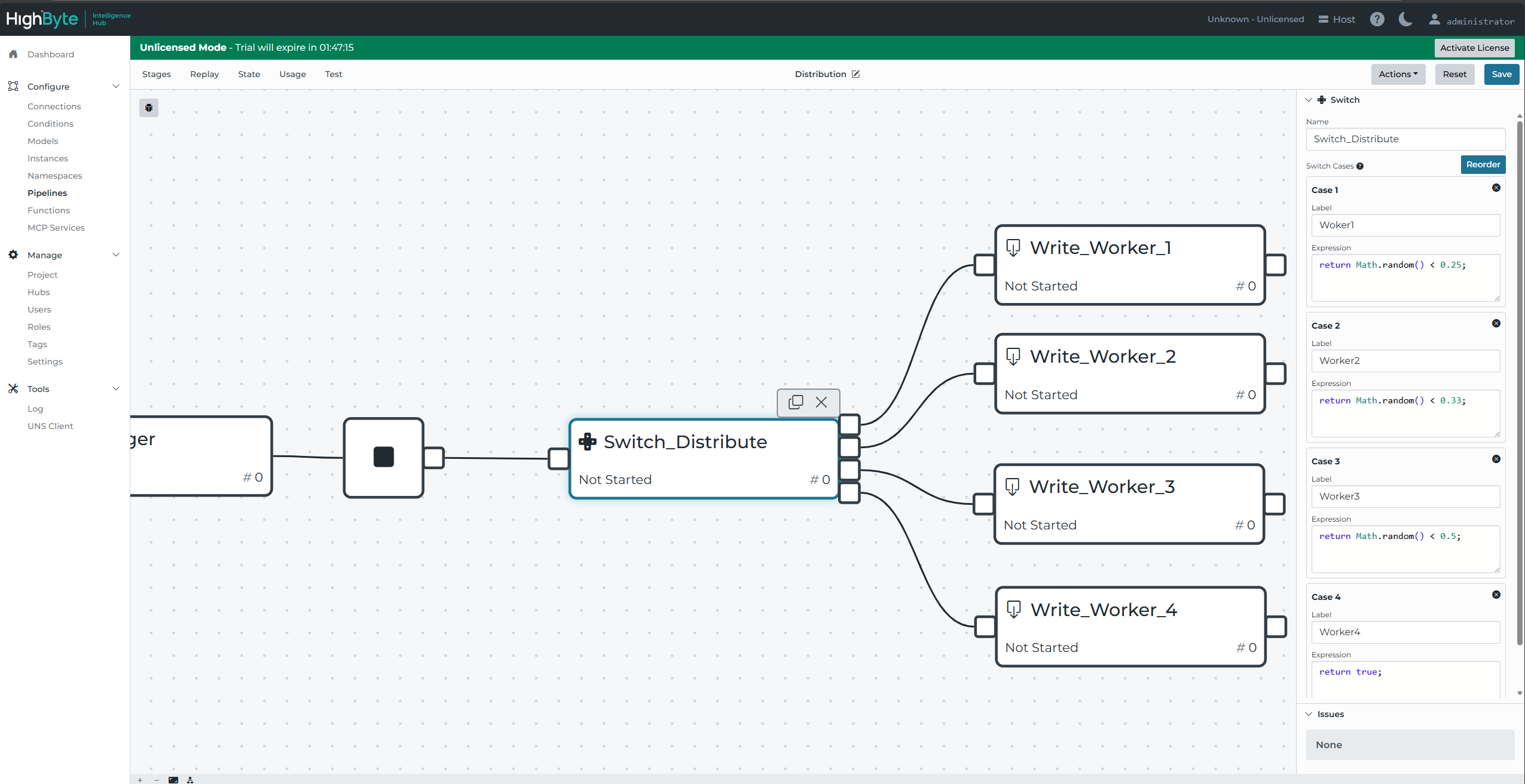Toggle dark mode with moon icon
Screen dimensions: 1525x784
tap(1405, 19)
